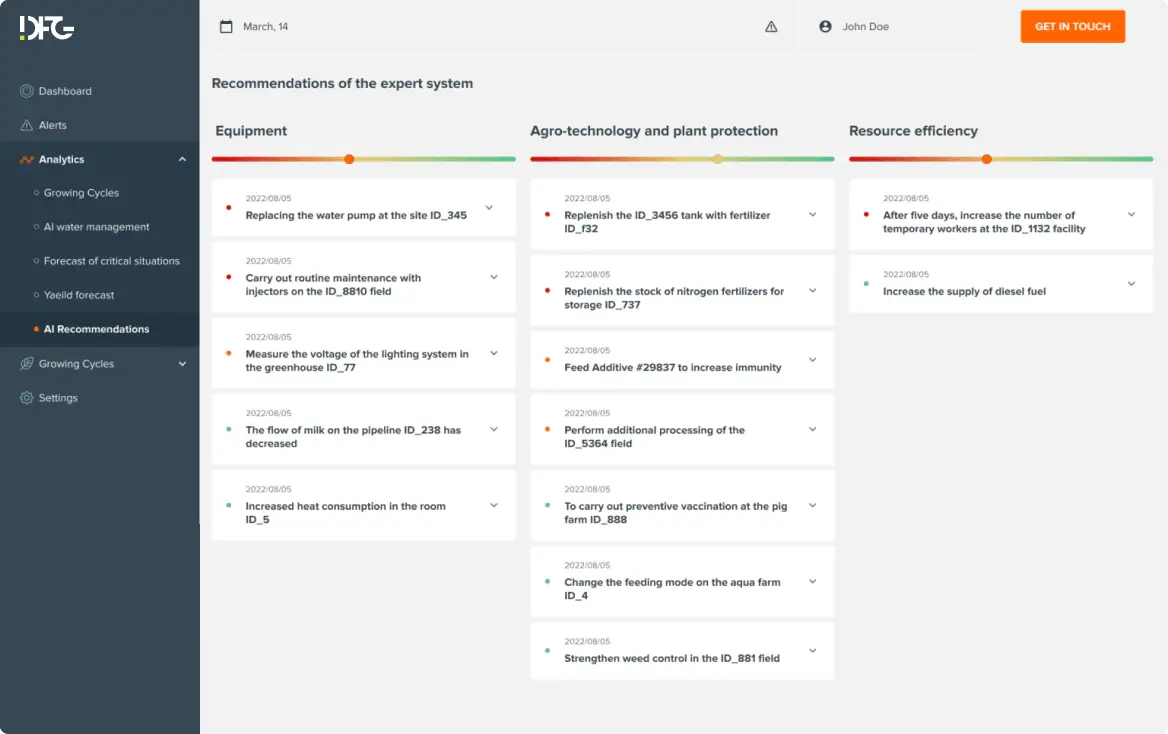Image resolution: width=1168 pixels, height=734 pixels.
Task: Select Forecast of critical situations menu item
Action: [x=111, y=261]
